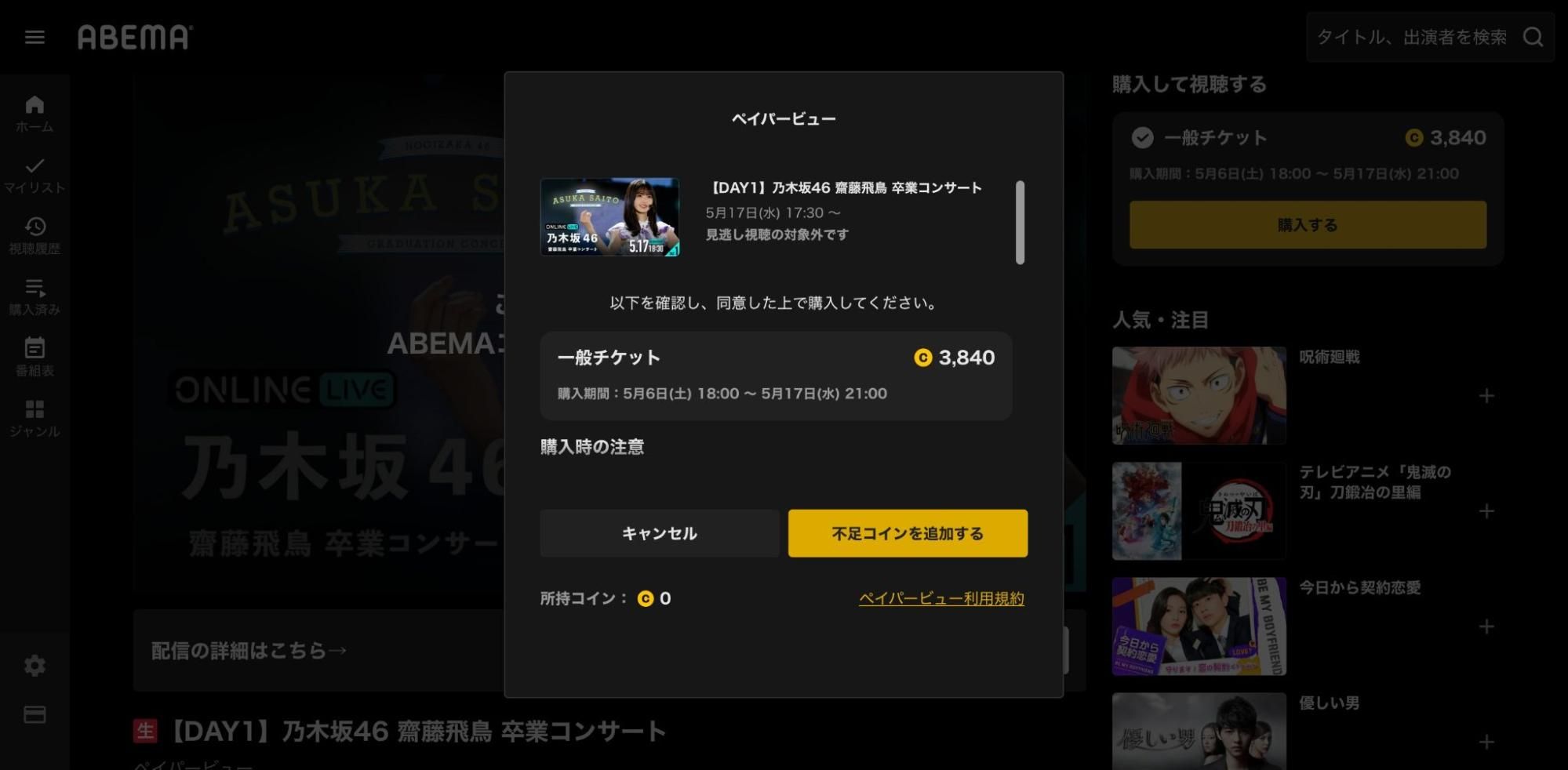The image size is (1568, 770).
Task: Open ペイパービュー利用規約 link
Action: pyautogui.click(x=941, y=598)
